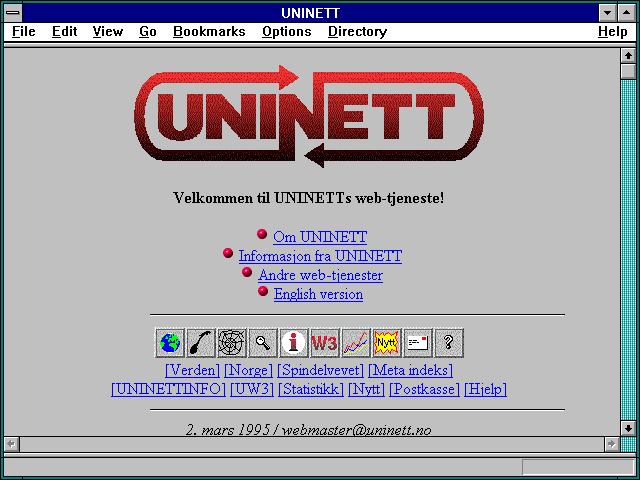Open the Options menu
640x480 pixels.
coord(287,31)
